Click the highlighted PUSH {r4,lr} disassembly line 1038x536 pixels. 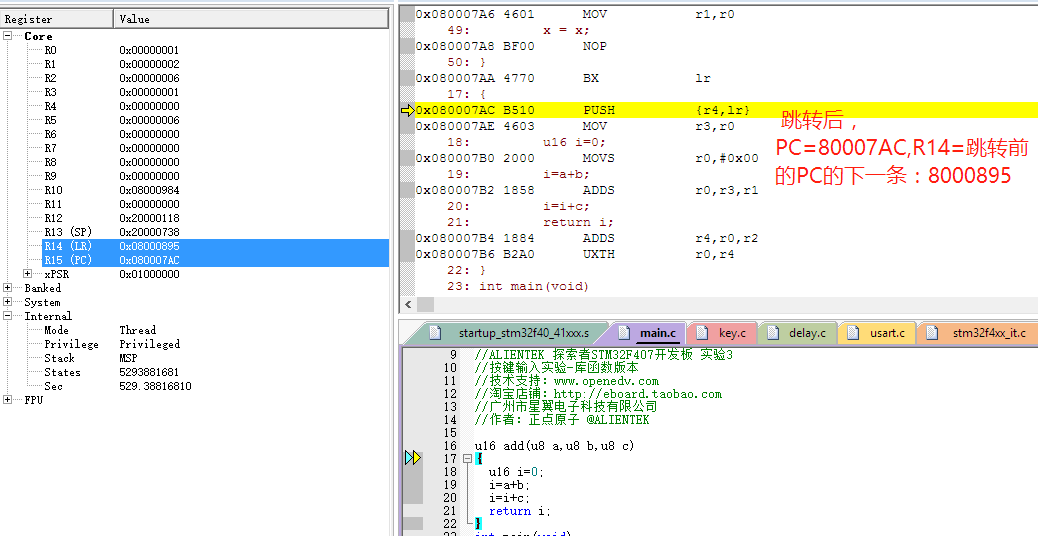tap(726, 110)
